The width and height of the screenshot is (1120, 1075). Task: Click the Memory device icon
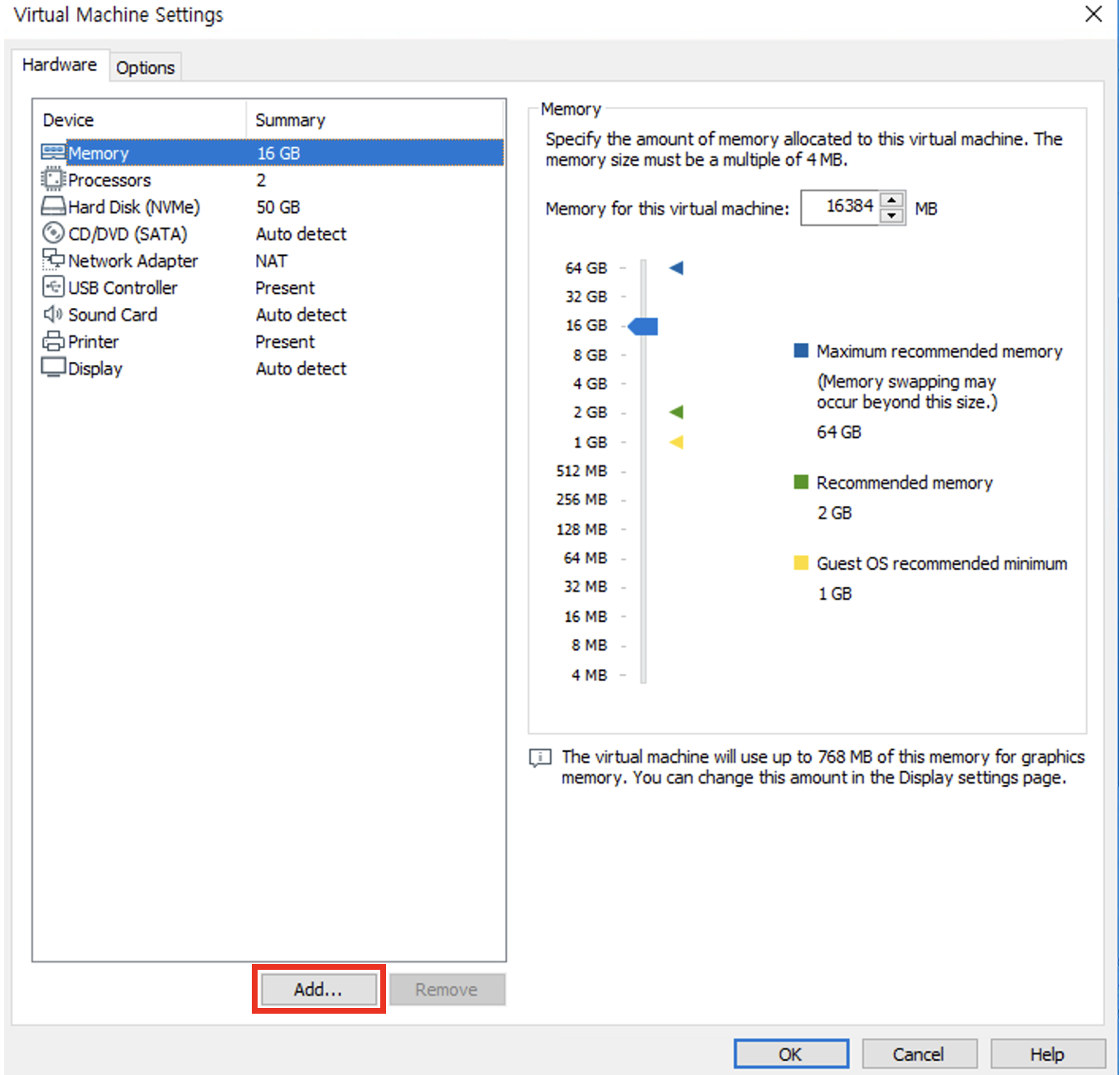pos(53,152)
